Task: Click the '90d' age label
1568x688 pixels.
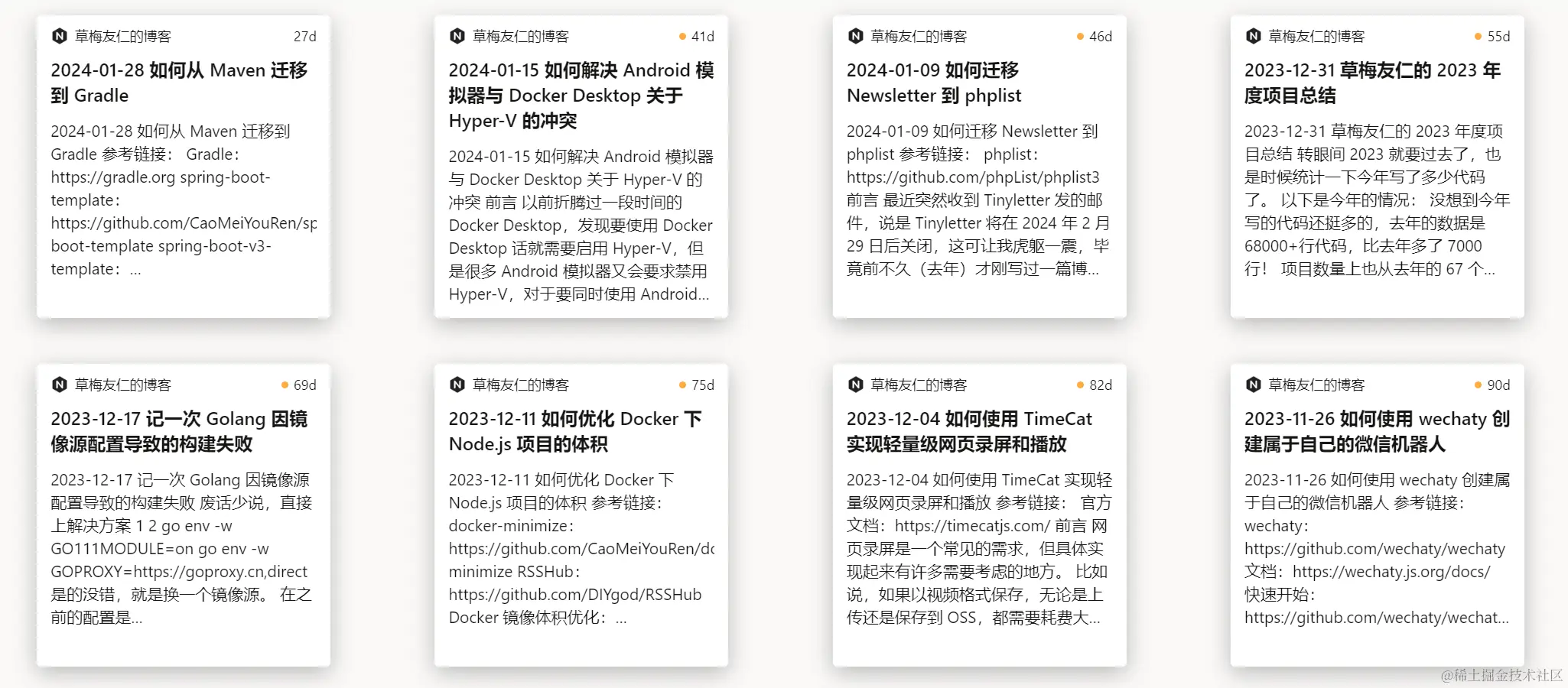Action: pyautogui.click(x=1498, y=385)
